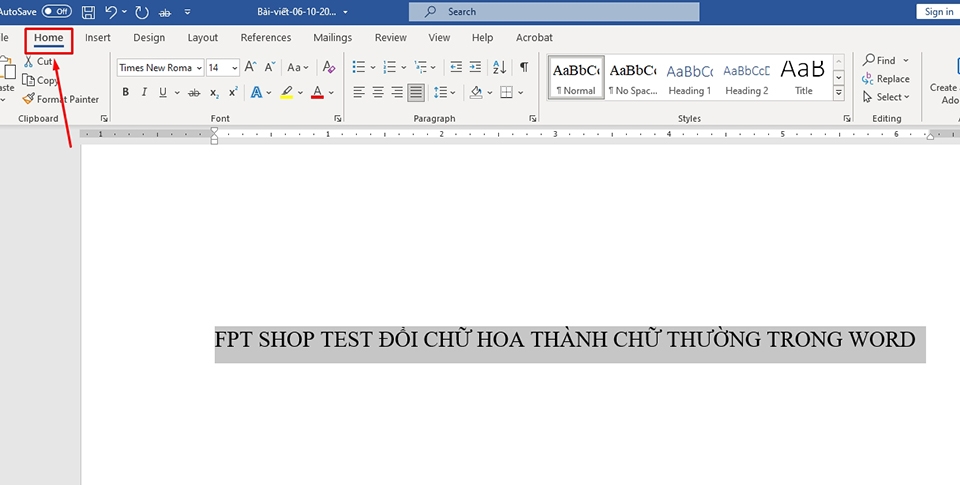This screenshot has width=960, height=485.
Task: Open Change Case dropdown
Action: click(298, 67)
